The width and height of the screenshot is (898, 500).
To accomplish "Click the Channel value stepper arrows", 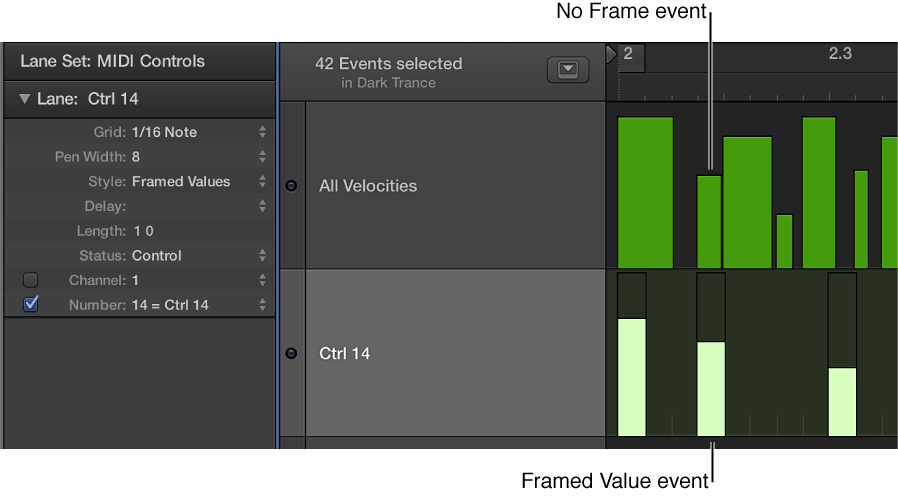I will [262, 280].
